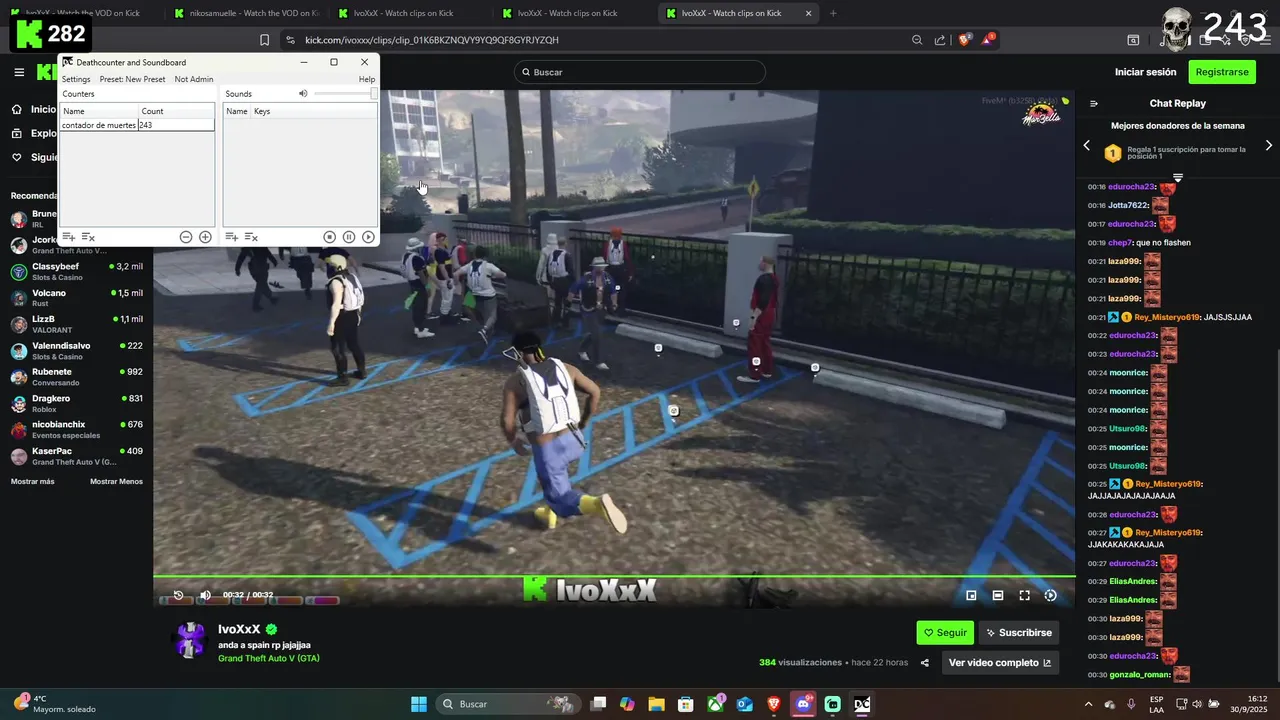Open IvoXxX channel avatar
The image size is (1280, 720).
point(190,640)
